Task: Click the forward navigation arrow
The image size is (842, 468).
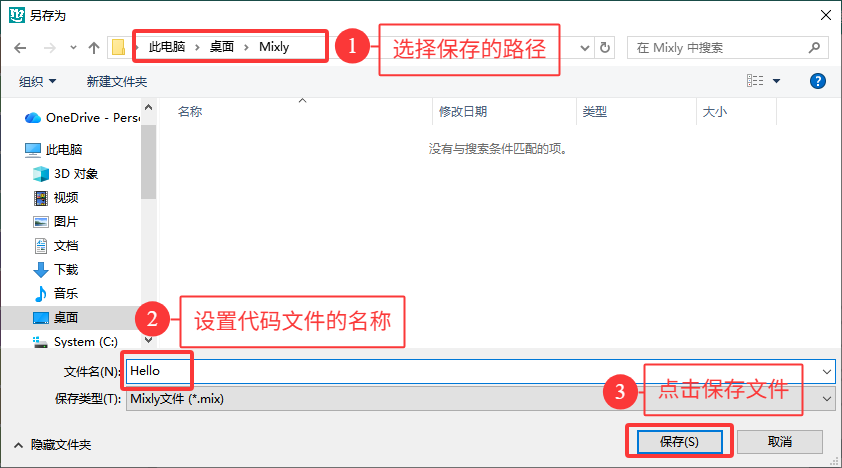Action: pyautogui.click(x=49, y=48)
